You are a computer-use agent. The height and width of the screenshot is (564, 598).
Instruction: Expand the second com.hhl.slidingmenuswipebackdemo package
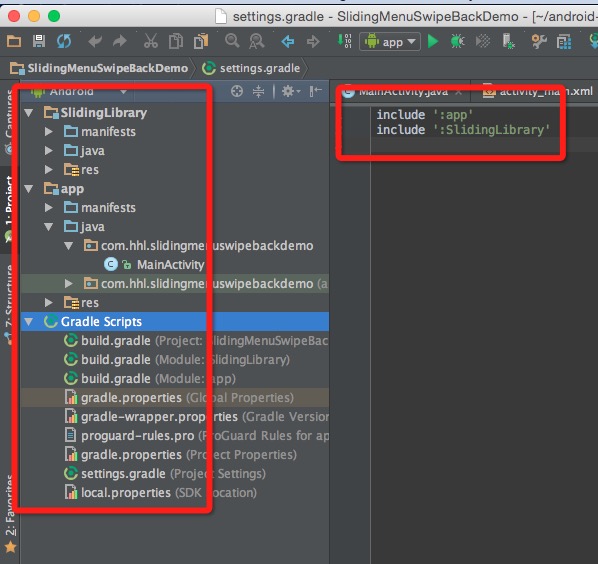69,283
